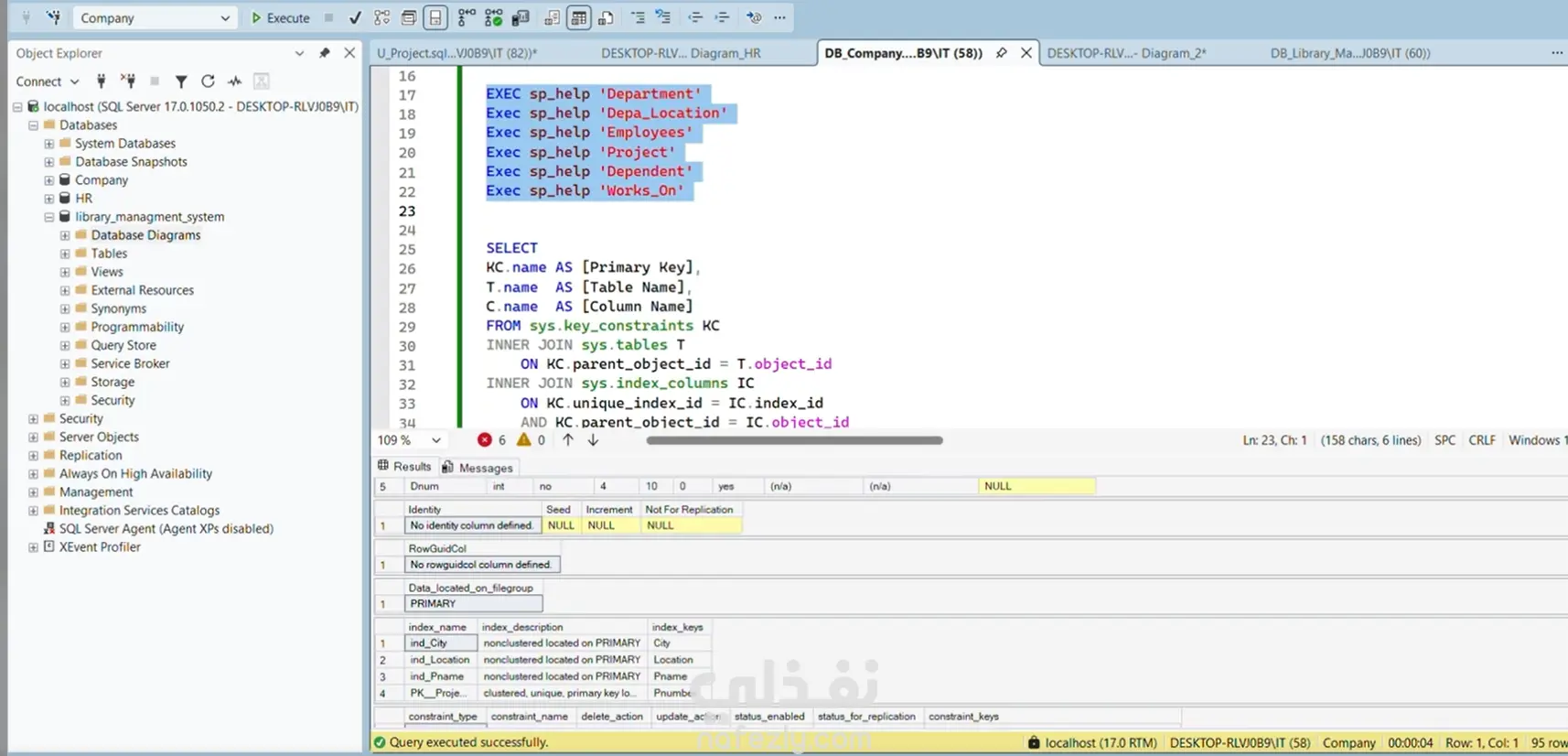Toggle Include Actual Execution Plan
Screen dimensions: 1568x756
[467, 17]
